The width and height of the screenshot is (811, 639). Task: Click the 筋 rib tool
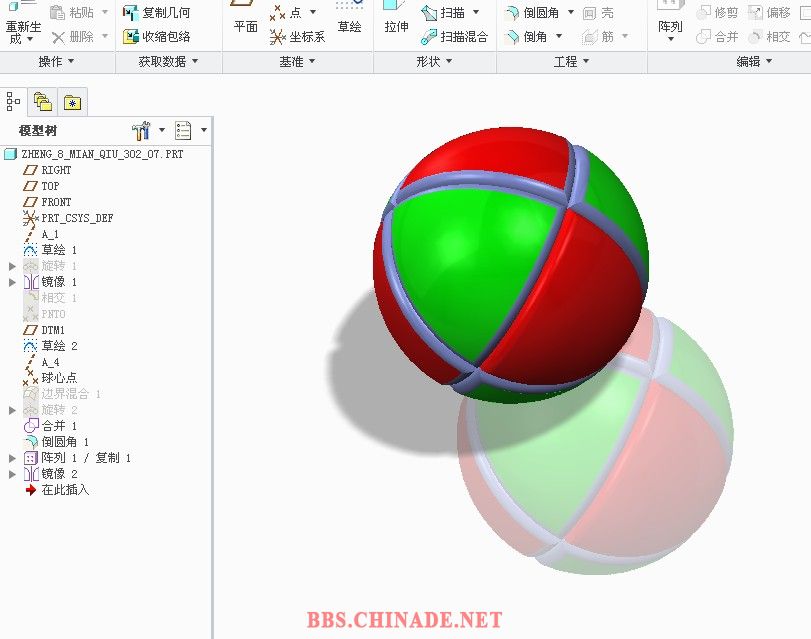click(598, 37)
